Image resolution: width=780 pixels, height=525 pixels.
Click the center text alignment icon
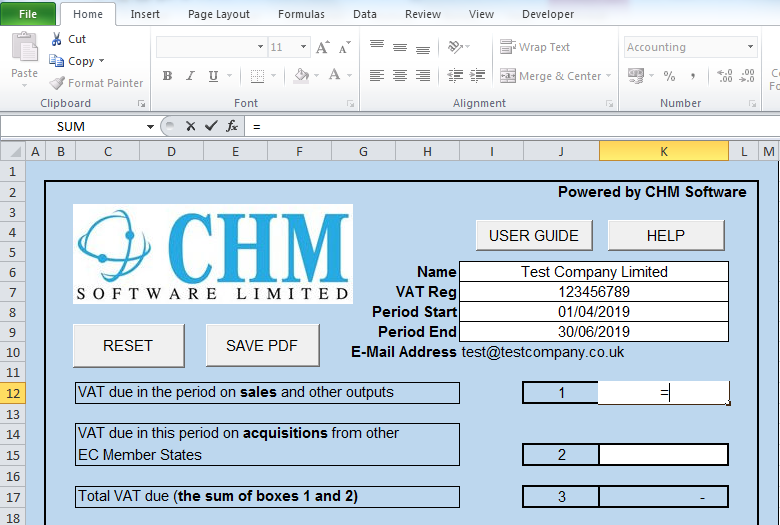point(400,76)
